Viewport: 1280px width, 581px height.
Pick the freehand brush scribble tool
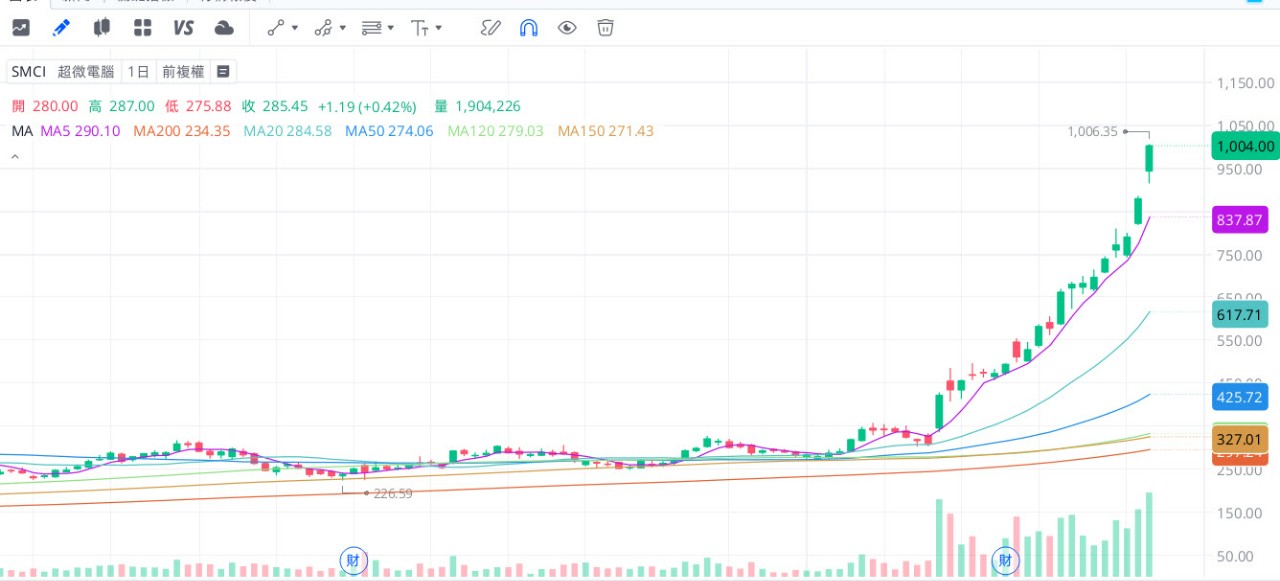click(x=490, y=27)
